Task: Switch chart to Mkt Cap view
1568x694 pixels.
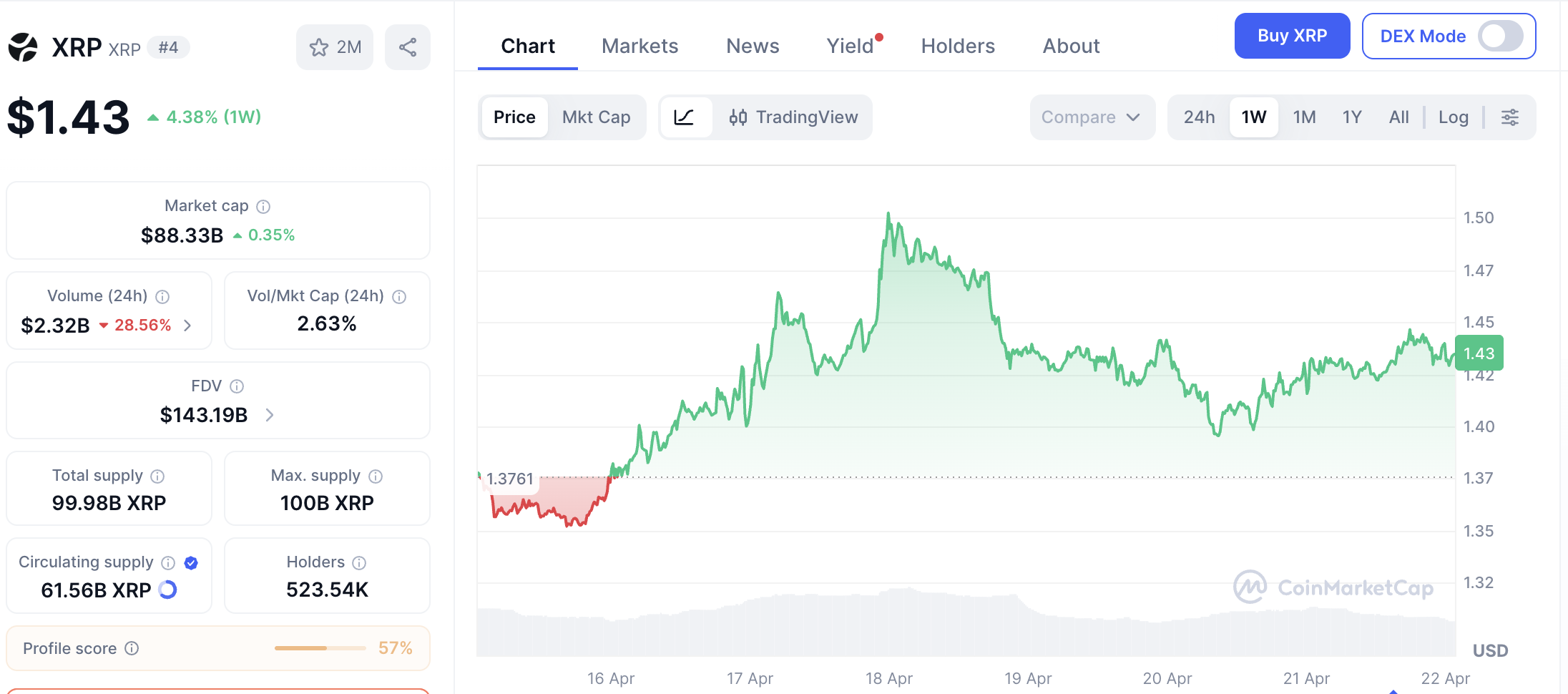Action: (596, 117)
